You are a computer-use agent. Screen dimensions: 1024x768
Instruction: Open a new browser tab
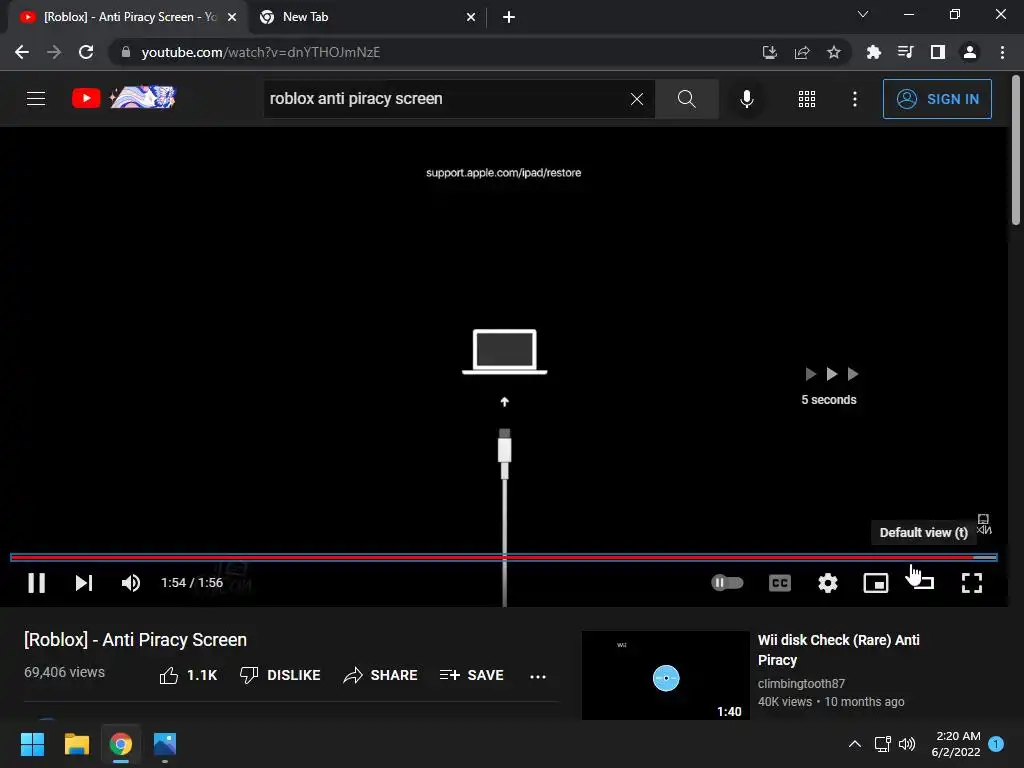(509, 17)
